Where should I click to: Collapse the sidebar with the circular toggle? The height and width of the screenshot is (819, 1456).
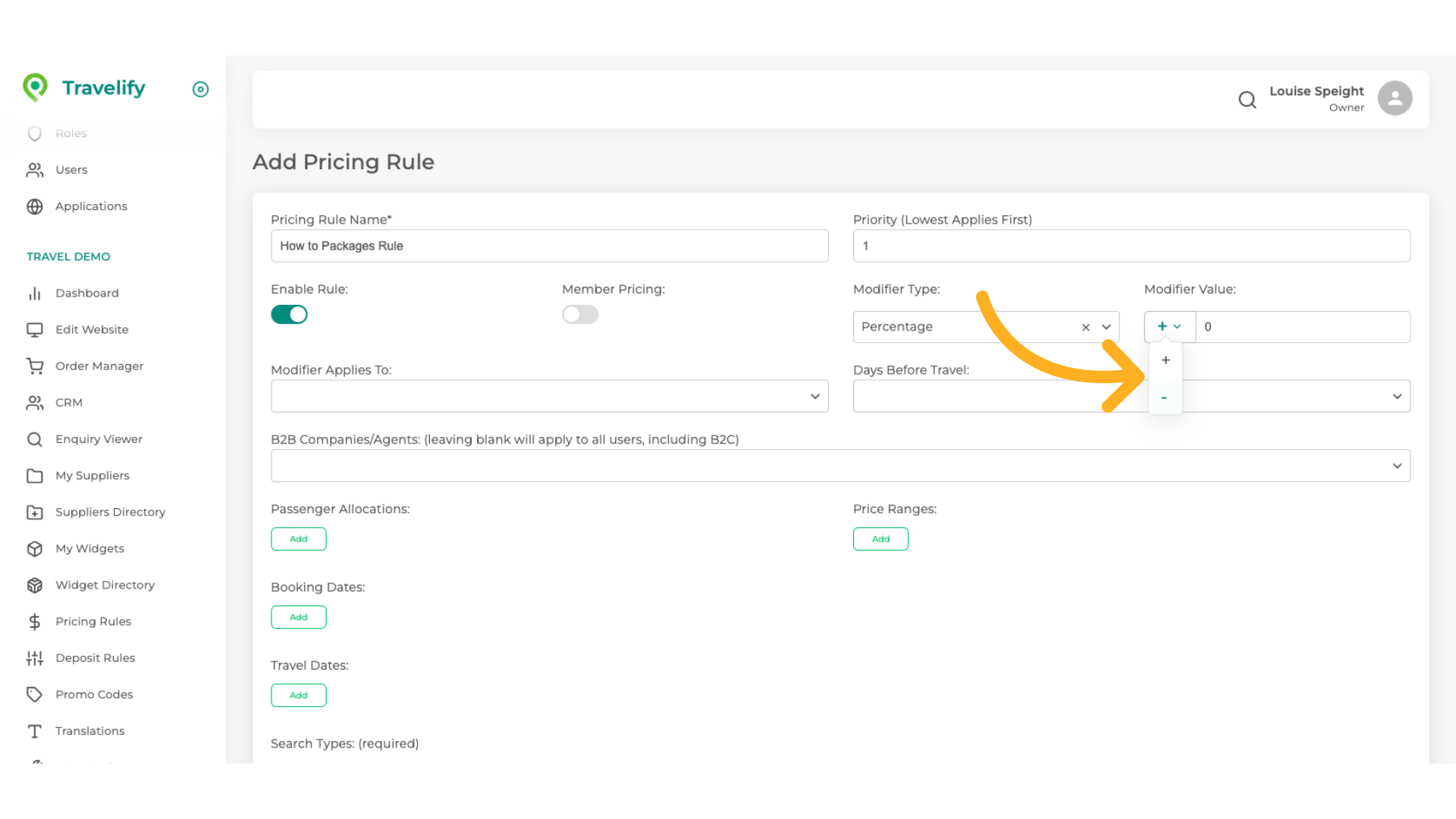[x=200, y=89]
